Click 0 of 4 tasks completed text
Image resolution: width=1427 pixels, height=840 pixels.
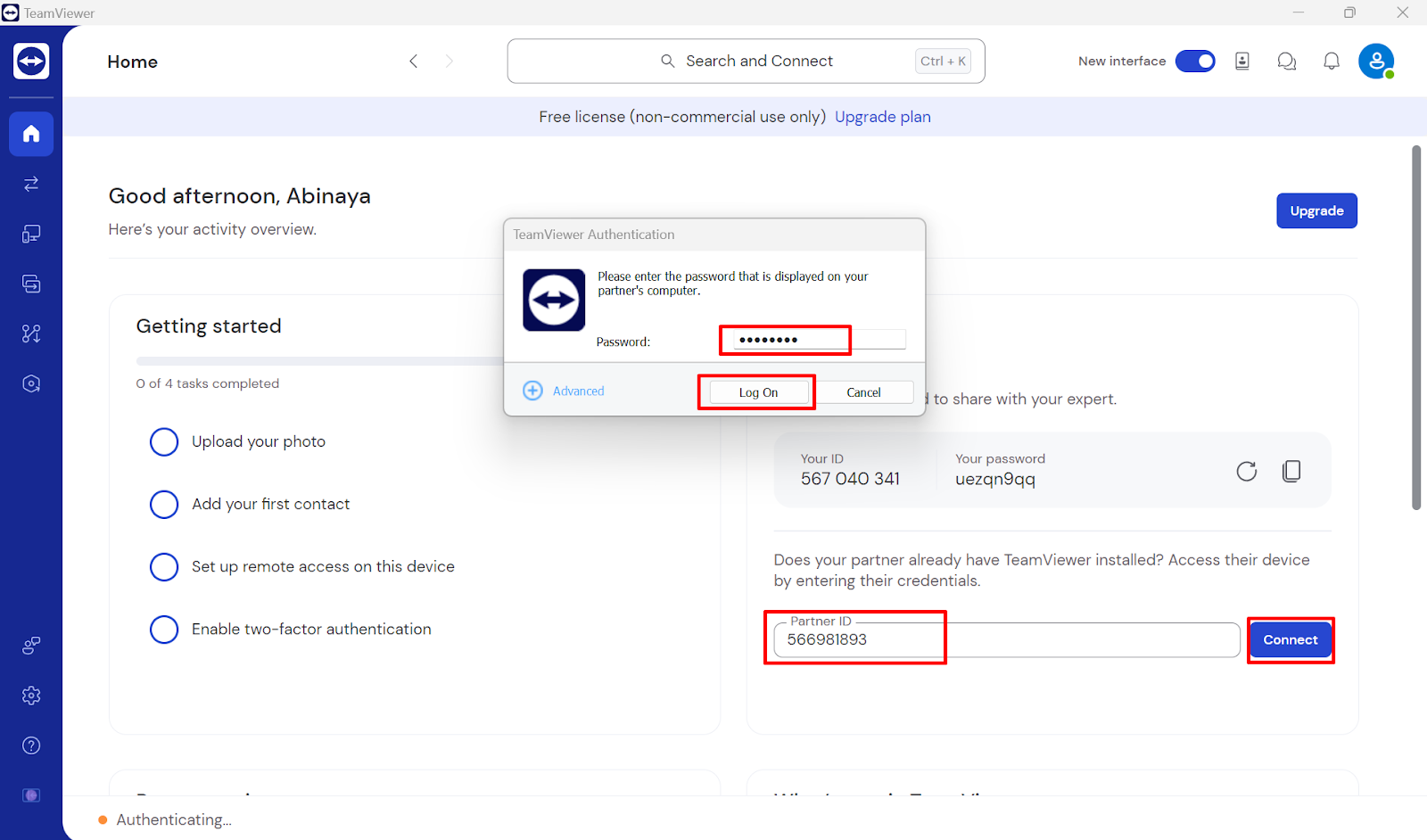coord(208,383)
